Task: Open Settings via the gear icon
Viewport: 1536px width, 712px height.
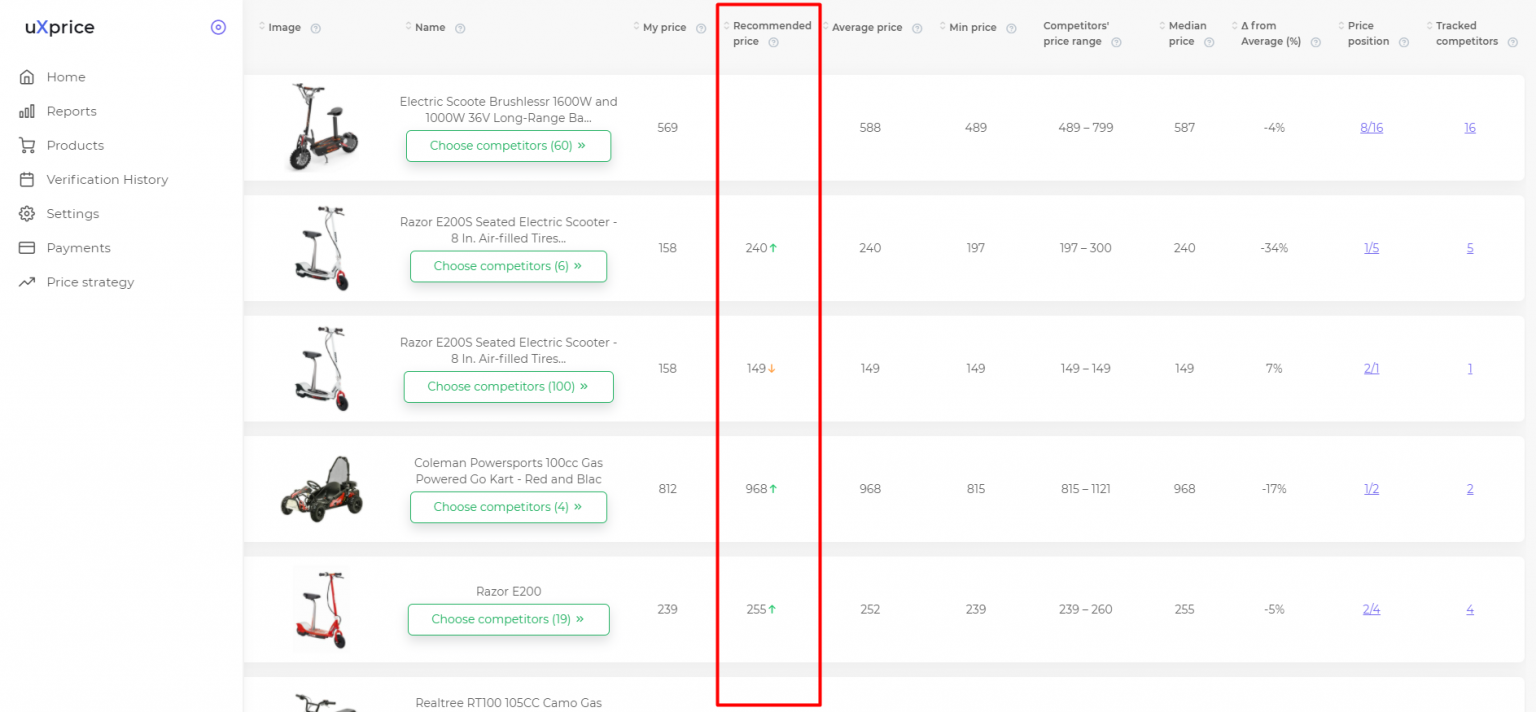Action: tap(29, 213)
